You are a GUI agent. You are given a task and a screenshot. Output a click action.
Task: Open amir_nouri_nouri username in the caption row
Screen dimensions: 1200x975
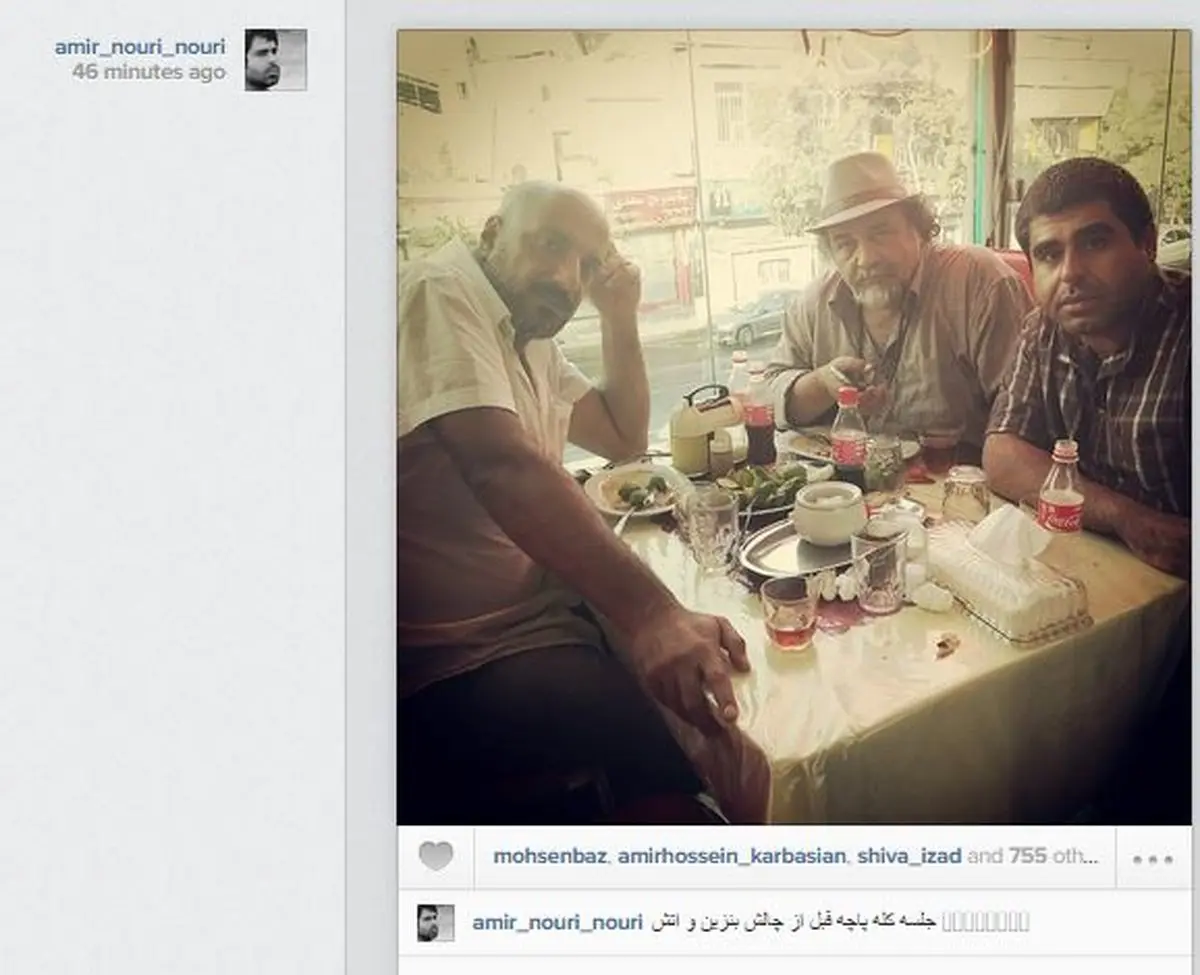pyautogui.click(x=557, y=923)
